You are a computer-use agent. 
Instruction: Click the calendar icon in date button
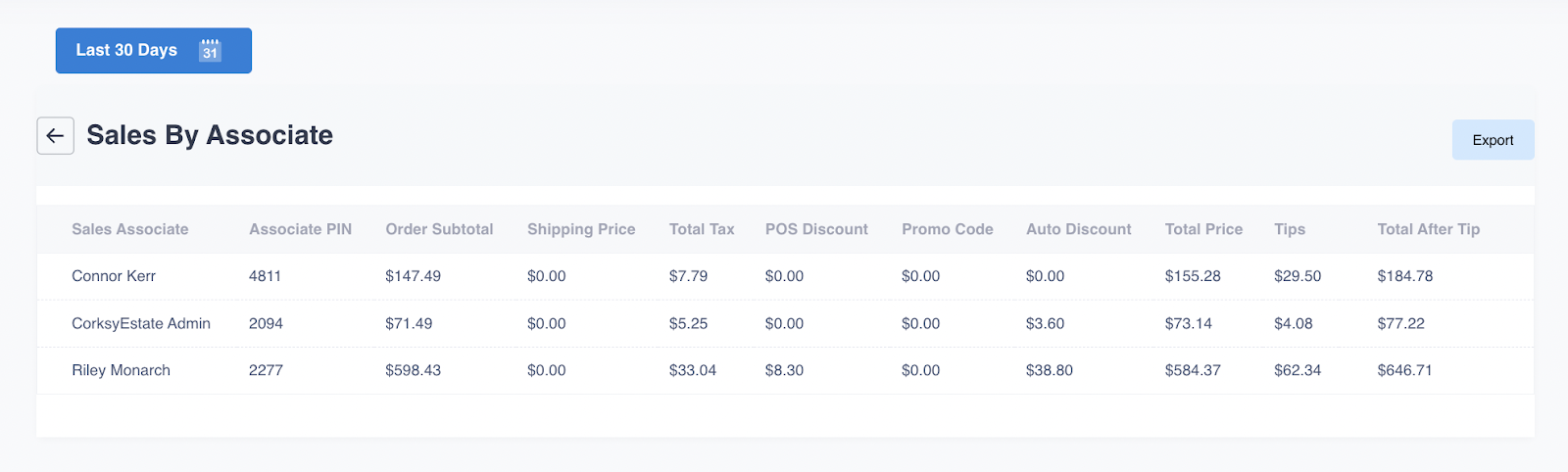(x=210, y=51)
